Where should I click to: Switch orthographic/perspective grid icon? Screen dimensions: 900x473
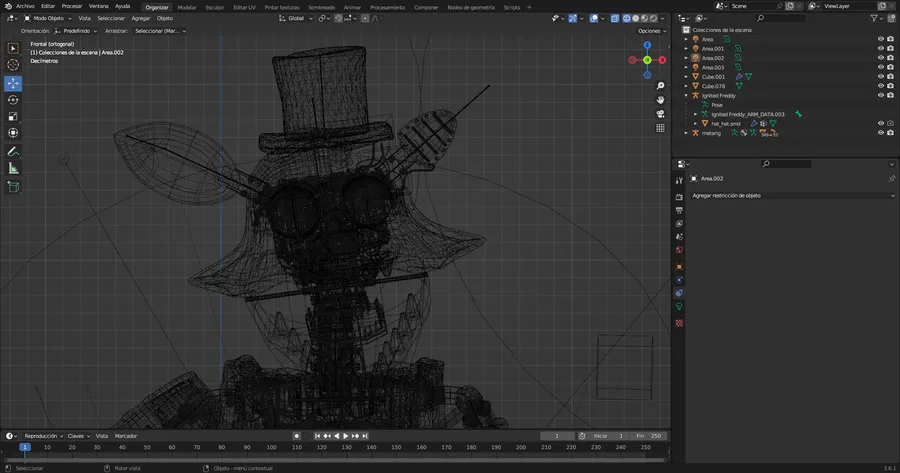[661, 128]
